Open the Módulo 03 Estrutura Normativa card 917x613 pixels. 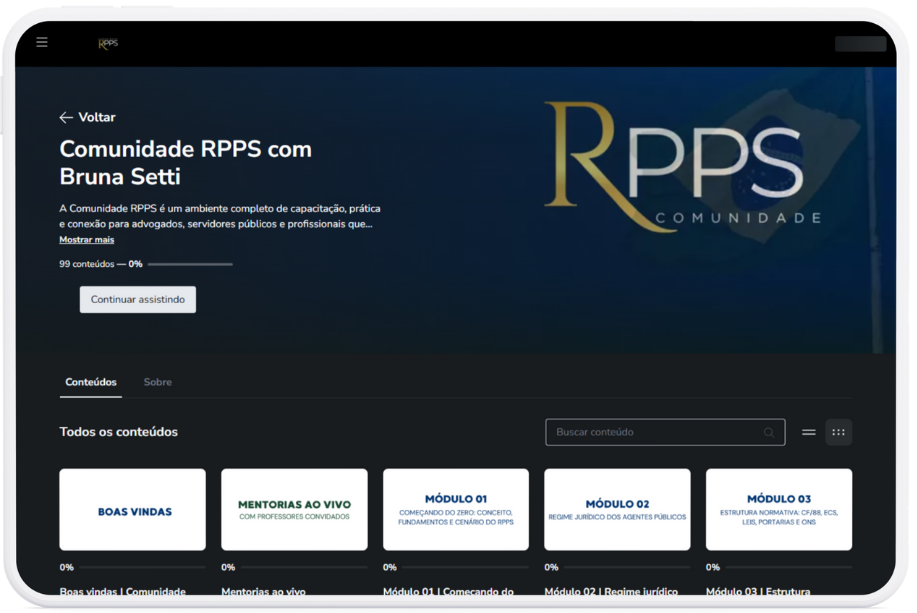click(779, 509)
